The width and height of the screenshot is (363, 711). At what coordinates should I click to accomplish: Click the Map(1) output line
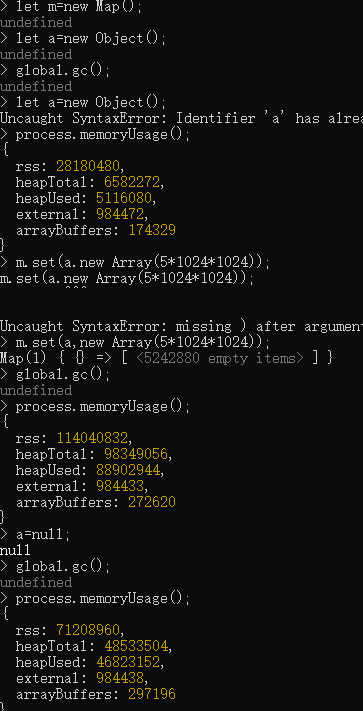click(166, 358)
